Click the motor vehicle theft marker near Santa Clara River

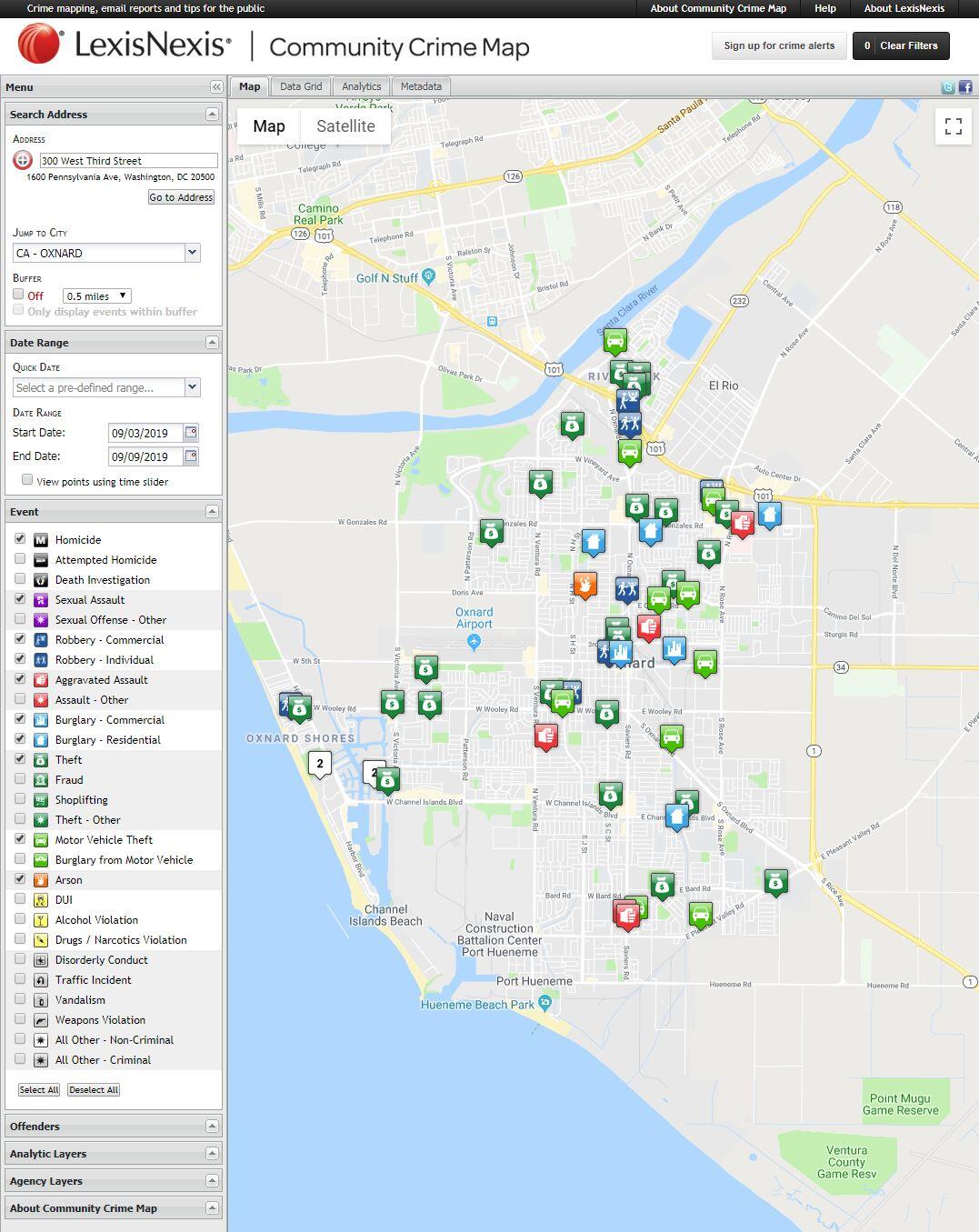click(x=615, y=341)
